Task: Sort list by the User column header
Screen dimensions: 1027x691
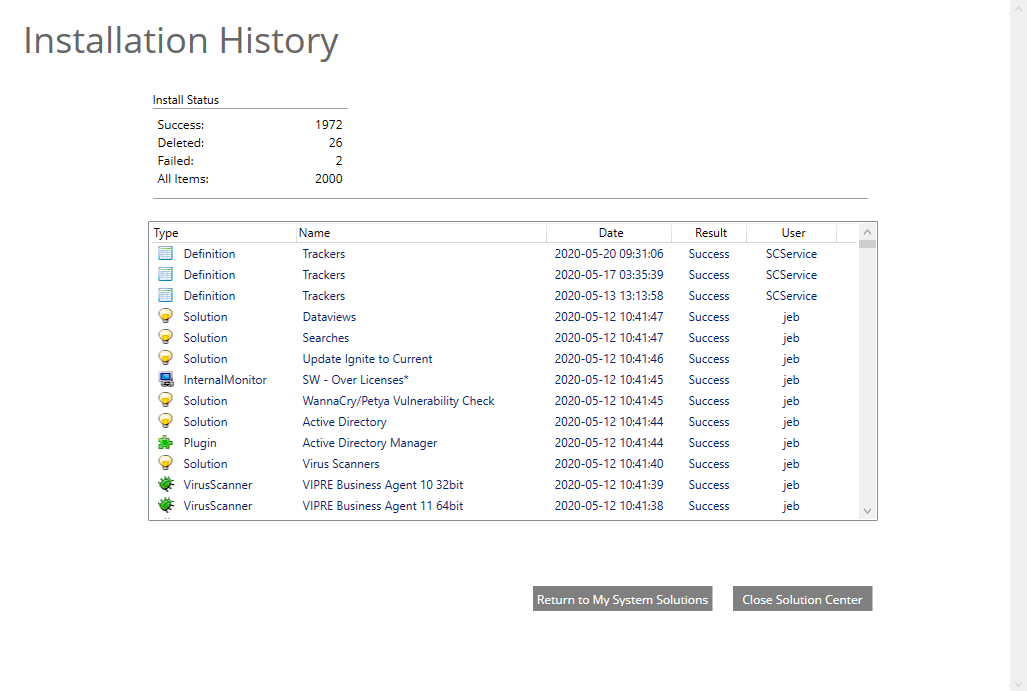Action: click(x=793, y=233)
